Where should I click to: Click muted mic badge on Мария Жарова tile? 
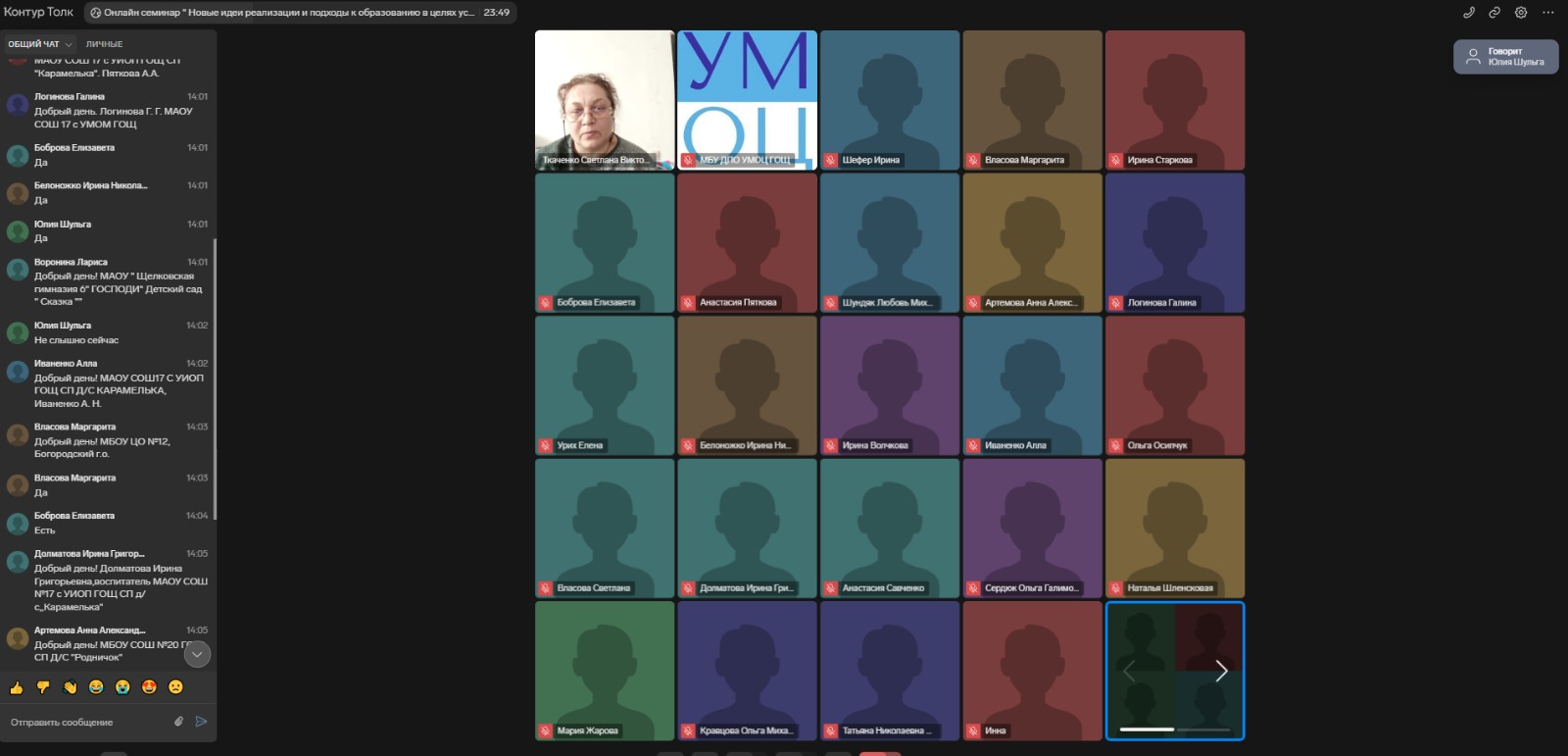point(545,731)
